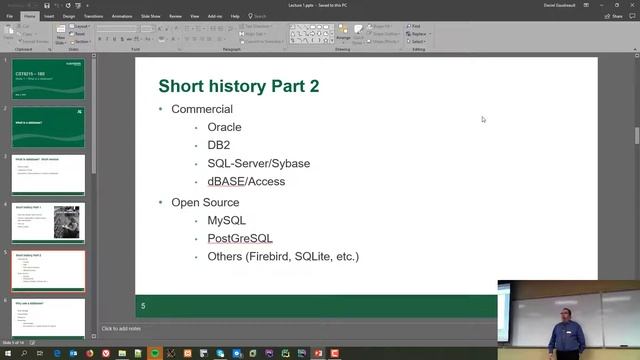Image resolution: width=640 pixels, height=360 pixels.
Task: Click the spell check icon in status bar
Action: [x=32, y=343]
